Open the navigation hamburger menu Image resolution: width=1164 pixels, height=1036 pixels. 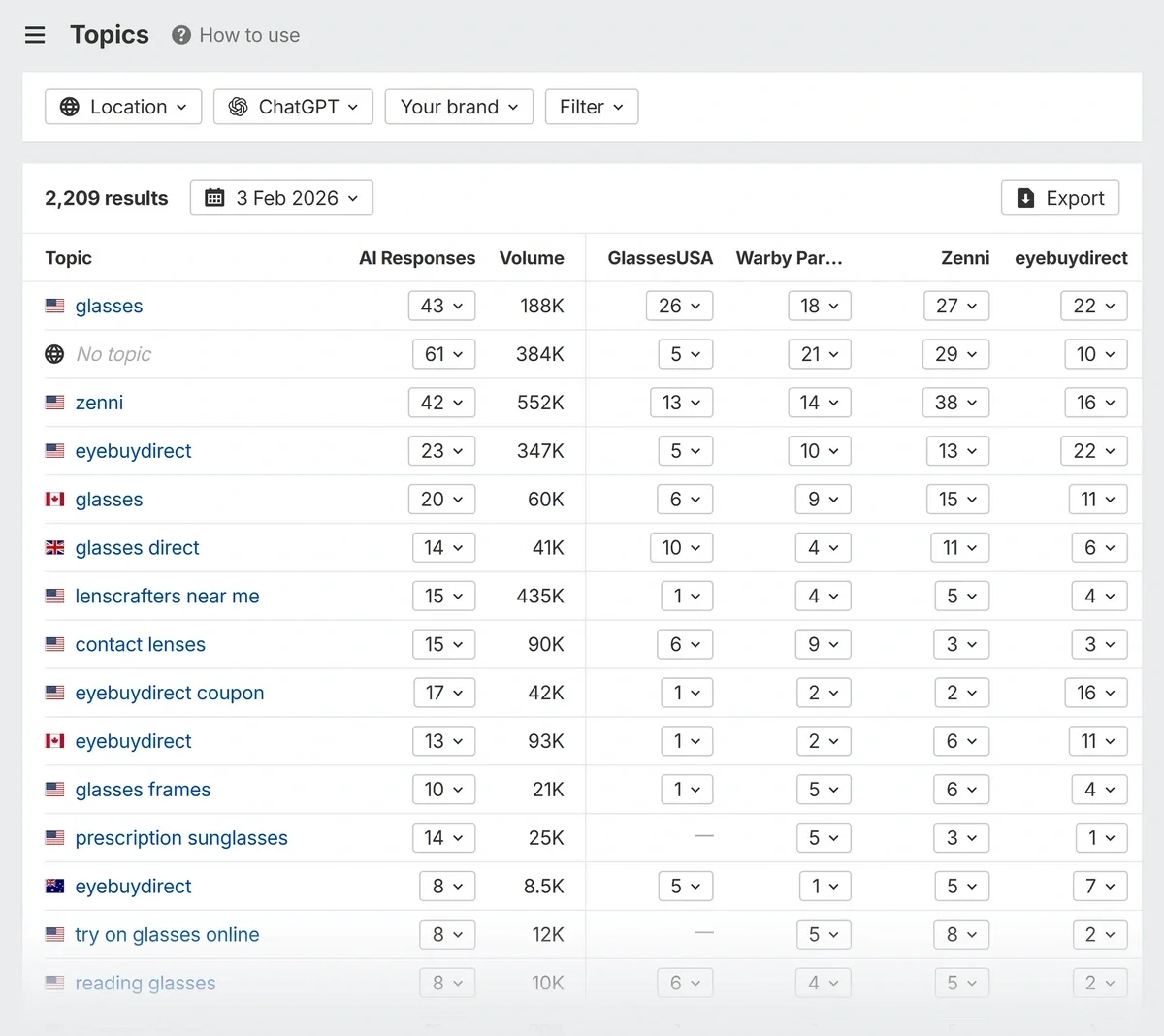point(35,35)
